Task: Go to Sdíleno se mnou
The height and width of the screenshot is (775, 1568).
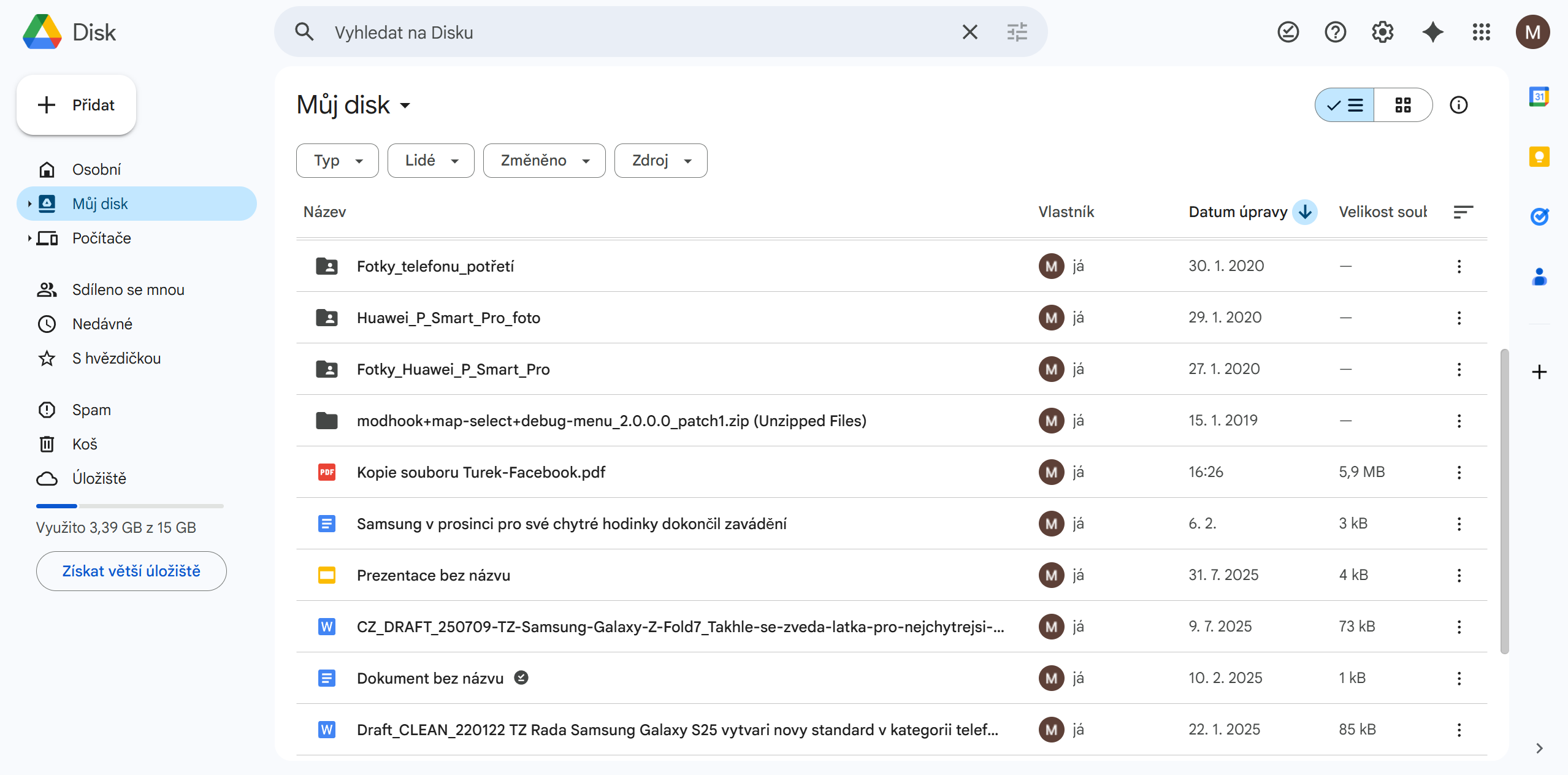Action: click(x=128, y=289)
